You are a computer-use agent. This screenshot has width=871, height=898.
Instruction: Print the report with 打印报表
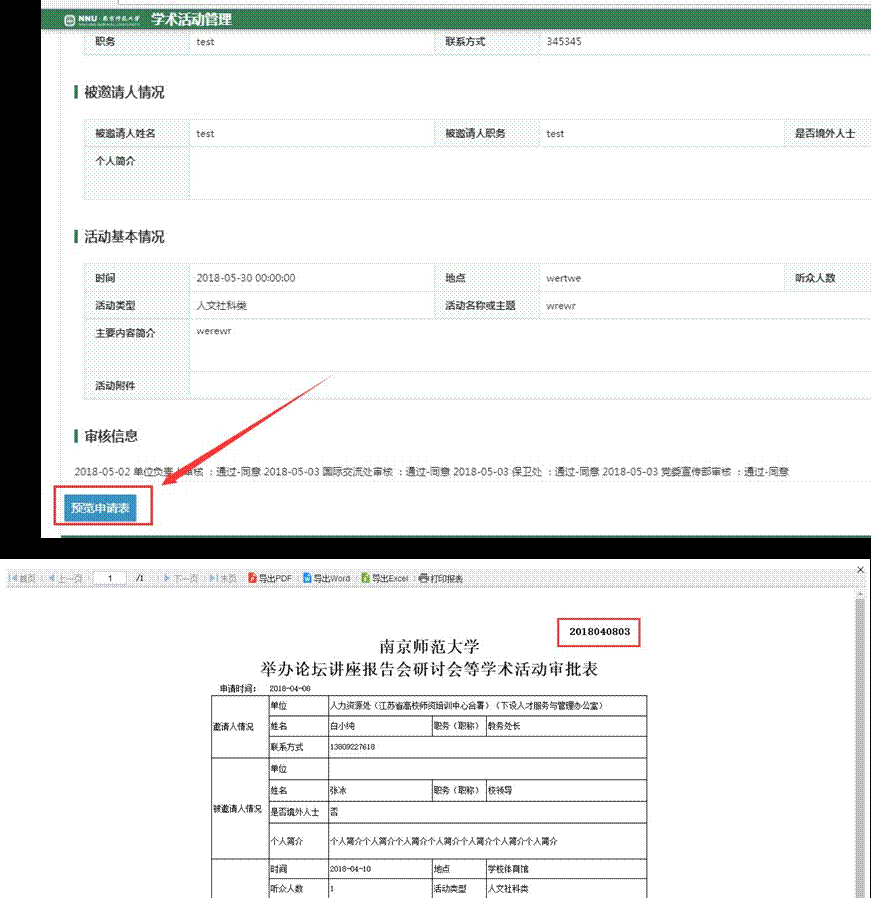(x=441, y=578)
